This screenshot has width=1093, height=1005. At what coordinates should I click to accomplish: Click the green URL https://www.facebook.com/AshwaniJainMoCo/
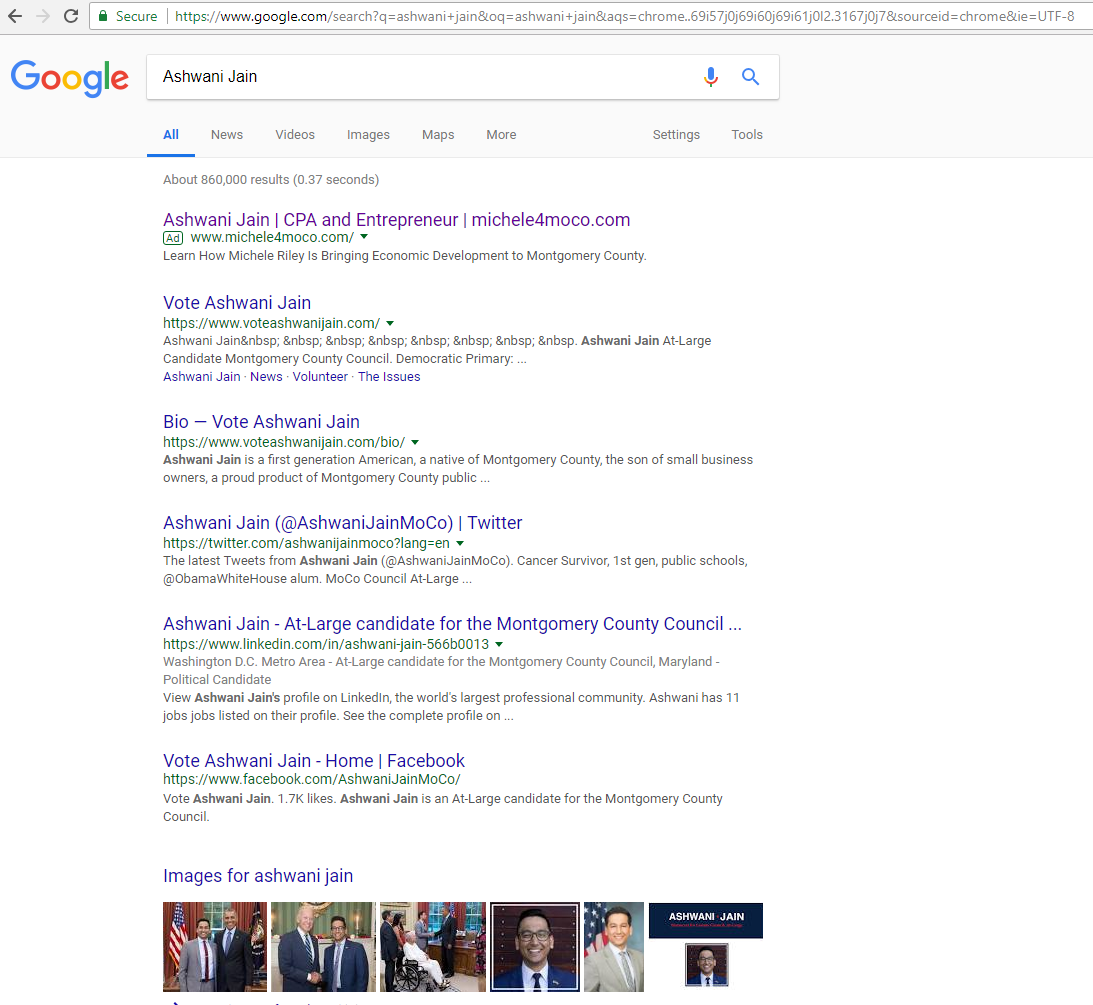[312, 779]
